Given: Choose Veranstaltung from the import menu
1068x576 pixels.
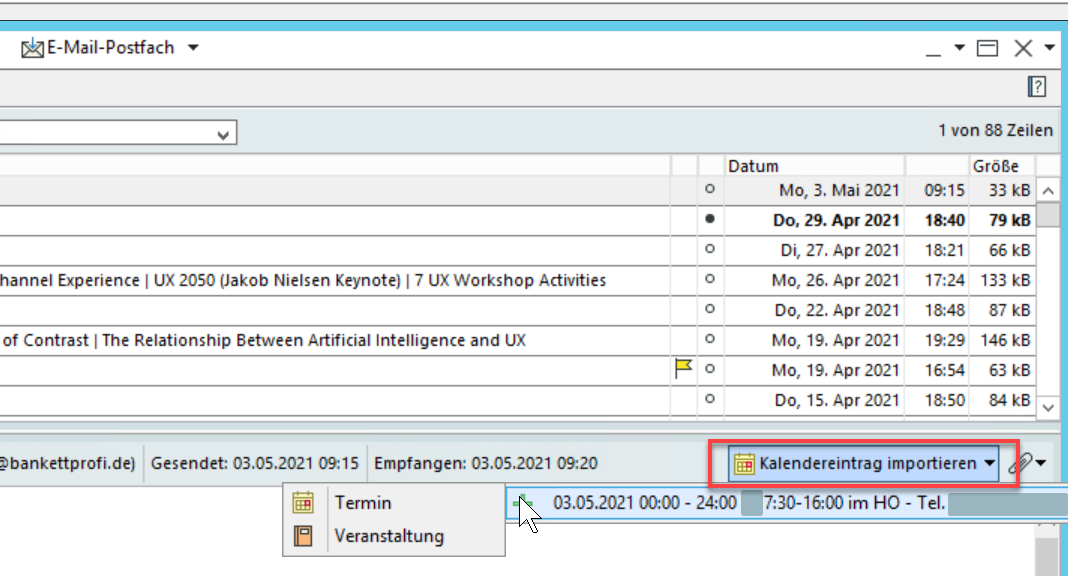Looking at the screenshot, I should [388, 536].
